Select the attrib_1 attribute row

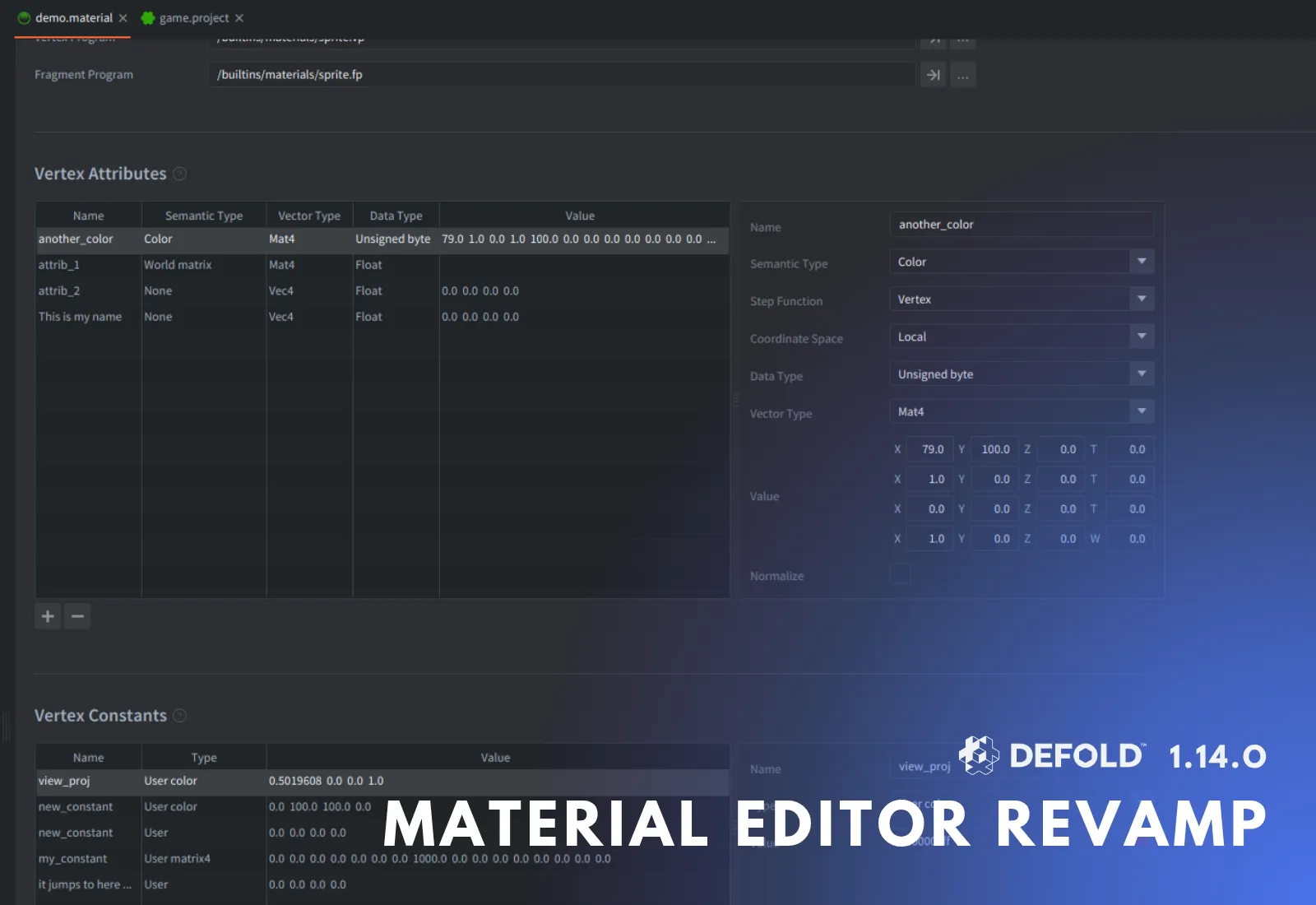pos(382,265)
